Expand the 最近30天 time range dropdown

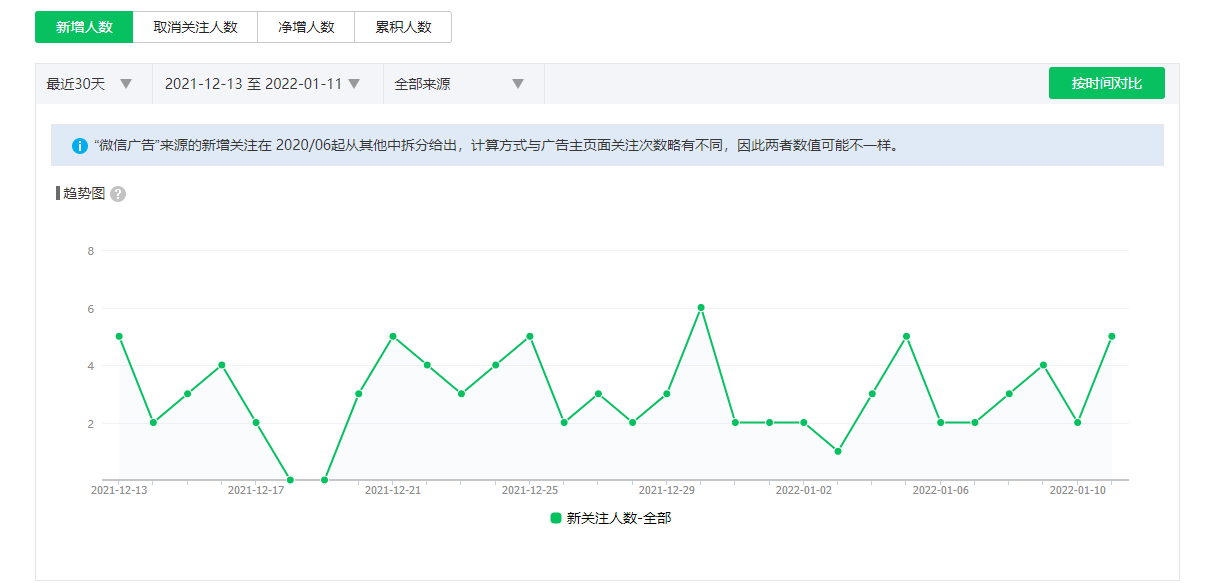(90, 84)
